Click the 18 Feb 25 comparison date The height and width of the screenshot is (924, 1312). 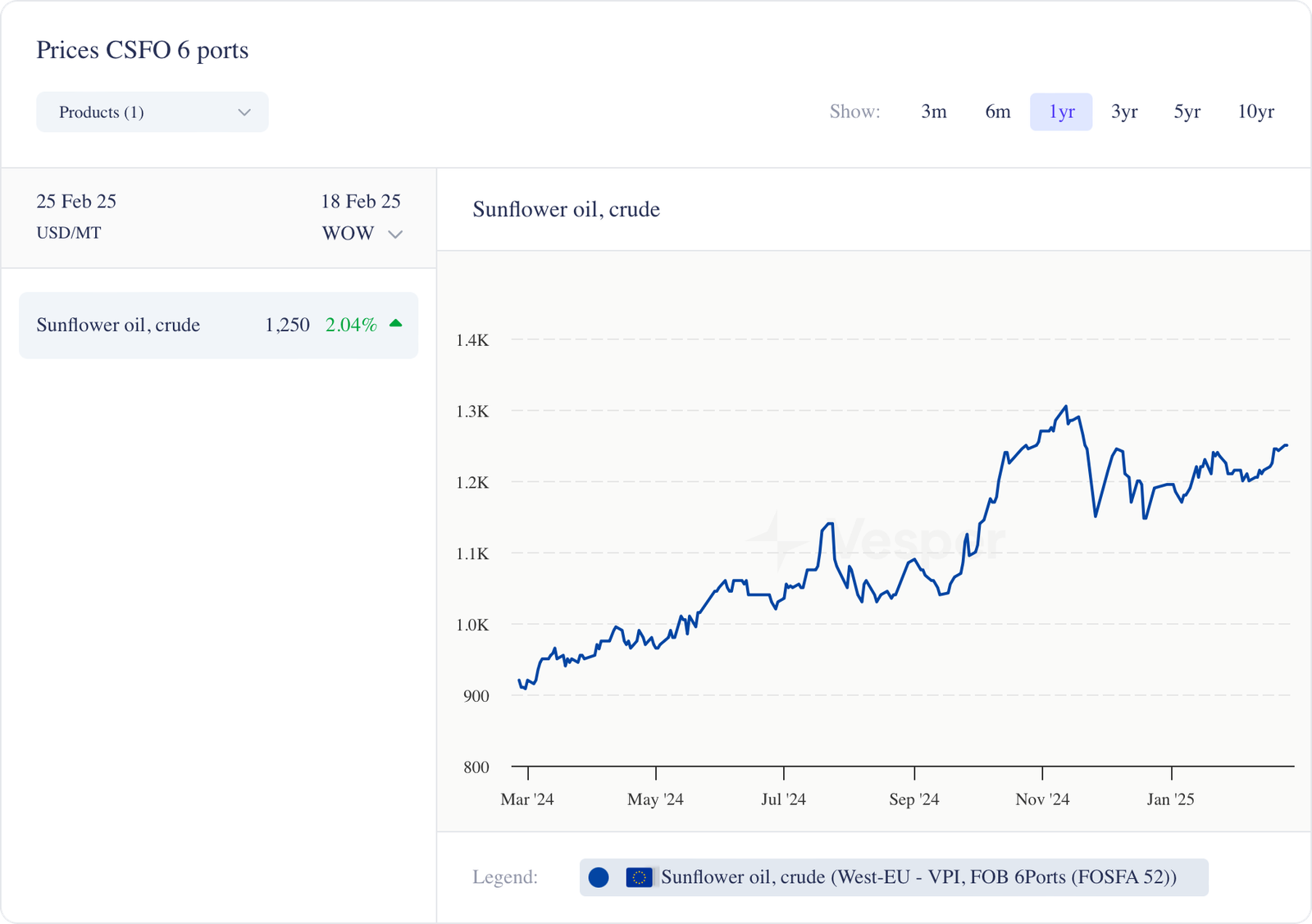click(x=361, y=201)
